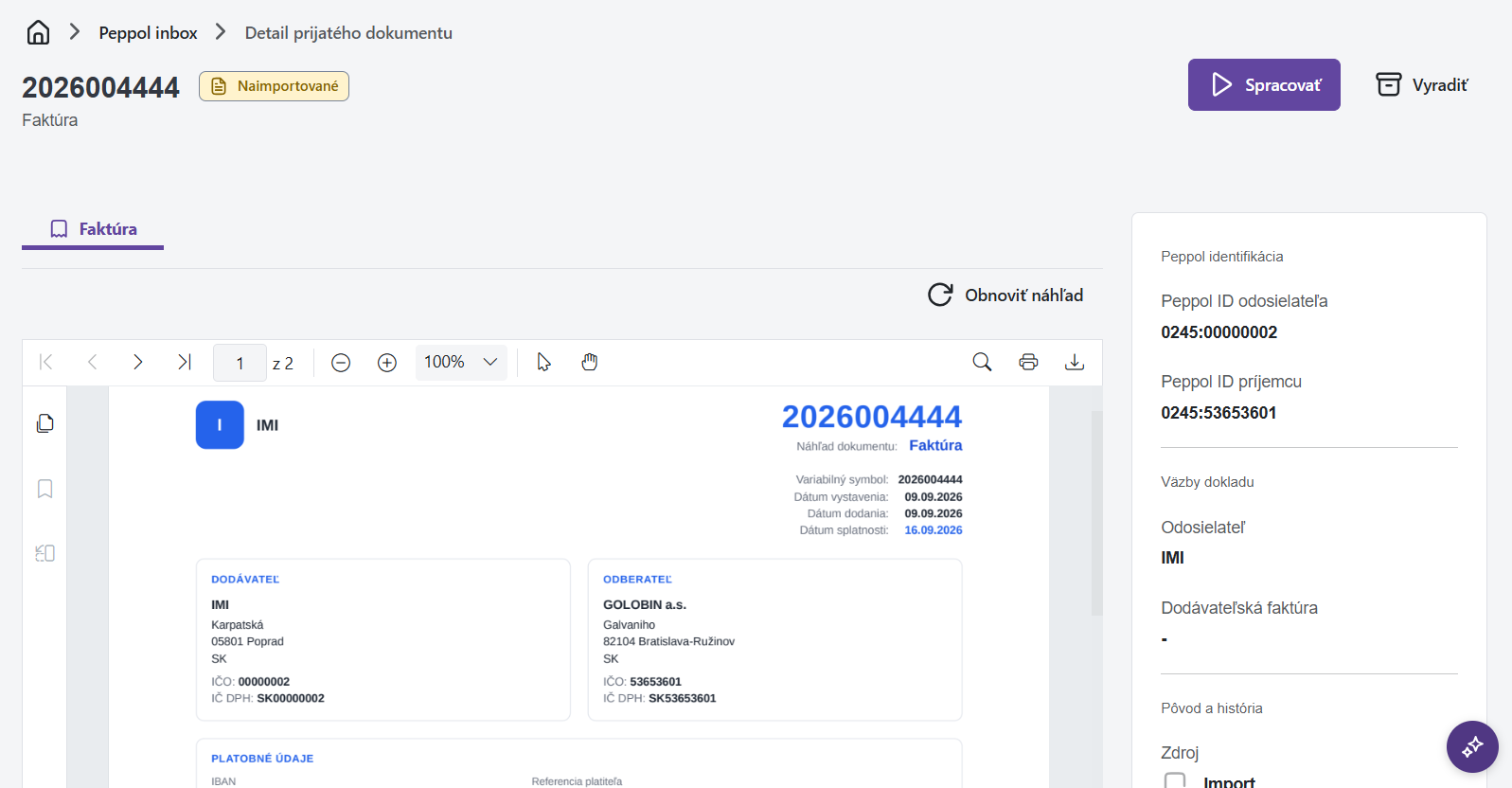Image resolution: width=1512 pixels, height=788 pixels.
Task: Click the page number input field
Action: click(240, 363)
